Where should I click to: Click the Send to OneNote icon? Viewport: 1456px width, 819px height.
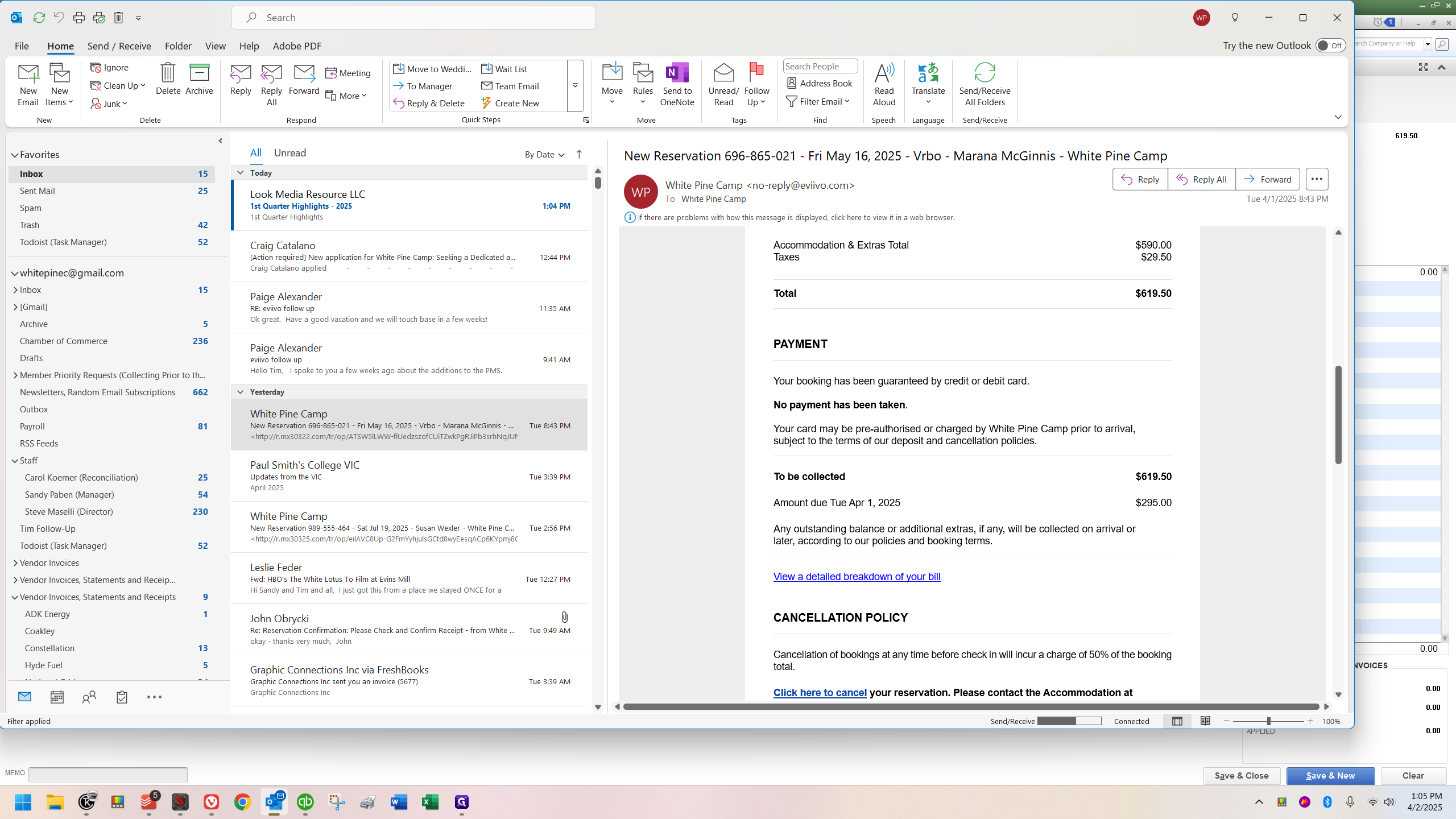tap(677, 73)
